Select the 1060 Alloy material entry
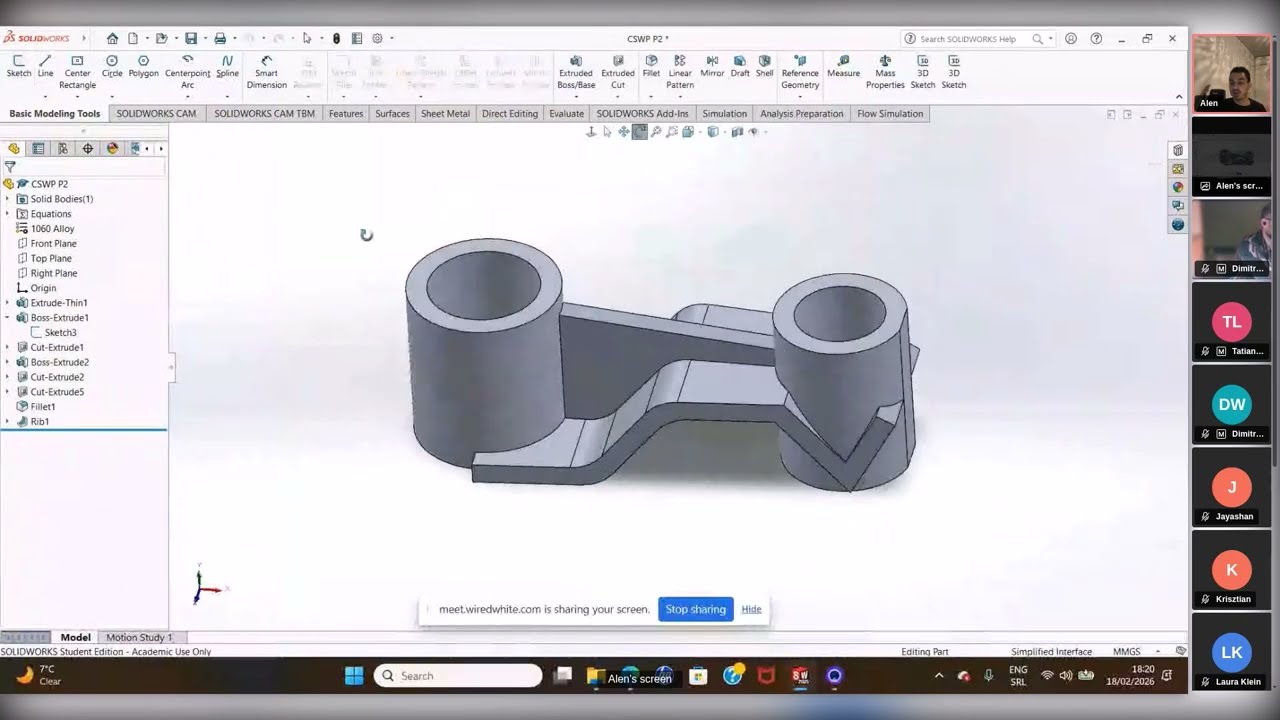This screenshot has height=720, width=1280. (52, 229)
